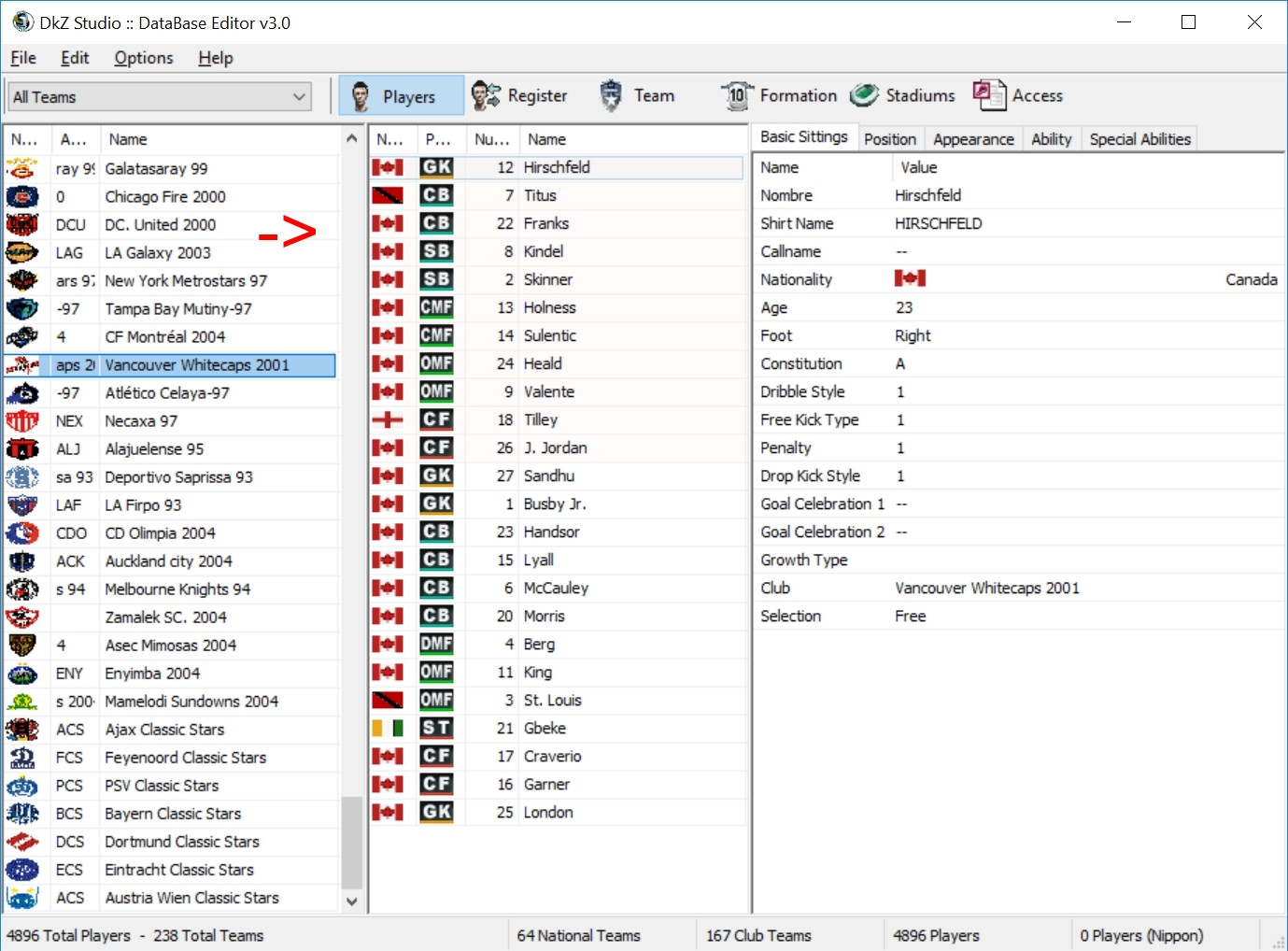
Task: Click the Tampa Bay Mutiny-97 logo
Action: tap(22, 308)
